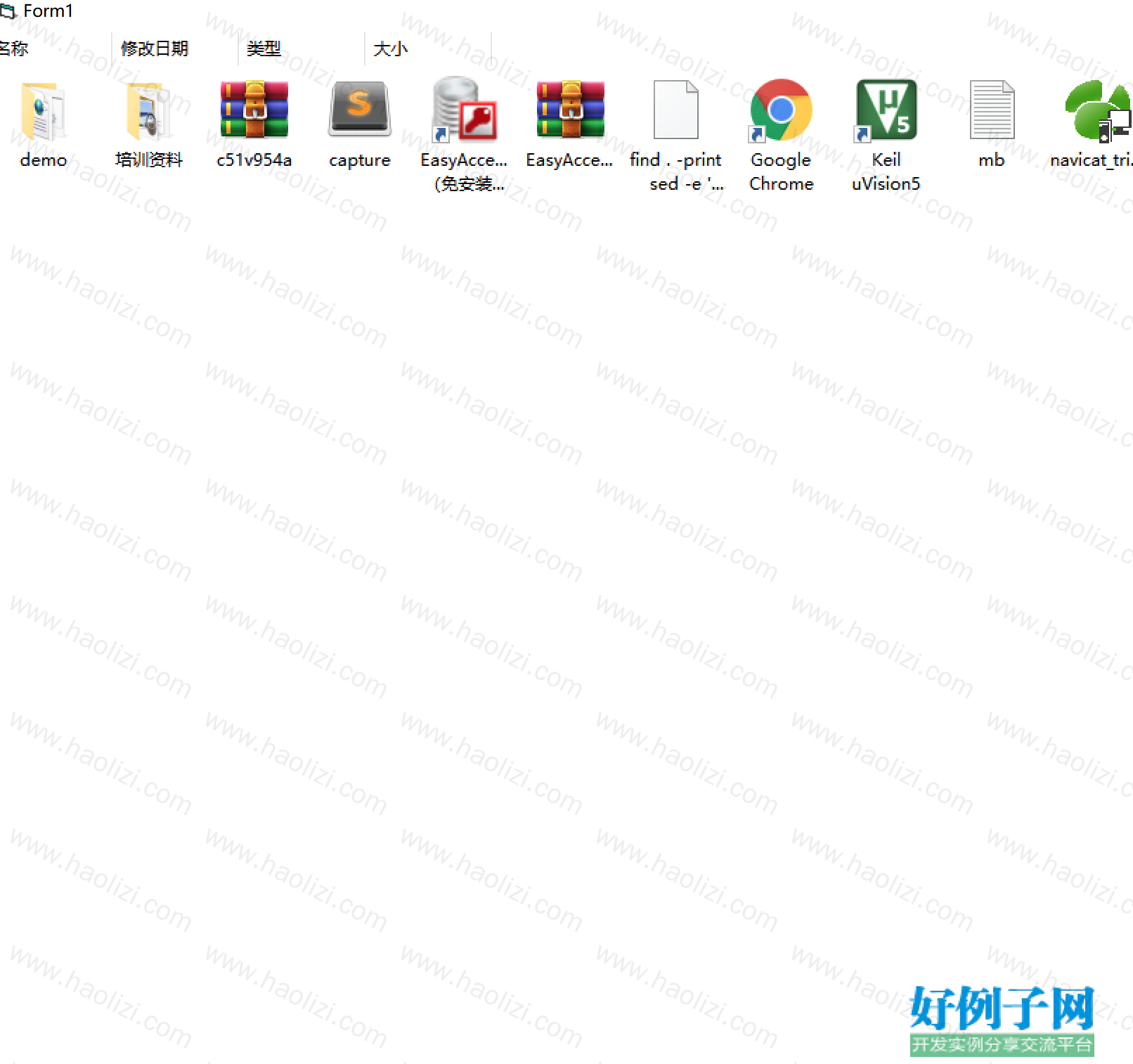
Task: Select the Google Chrome shortcut icon
Action: (781, 110)
